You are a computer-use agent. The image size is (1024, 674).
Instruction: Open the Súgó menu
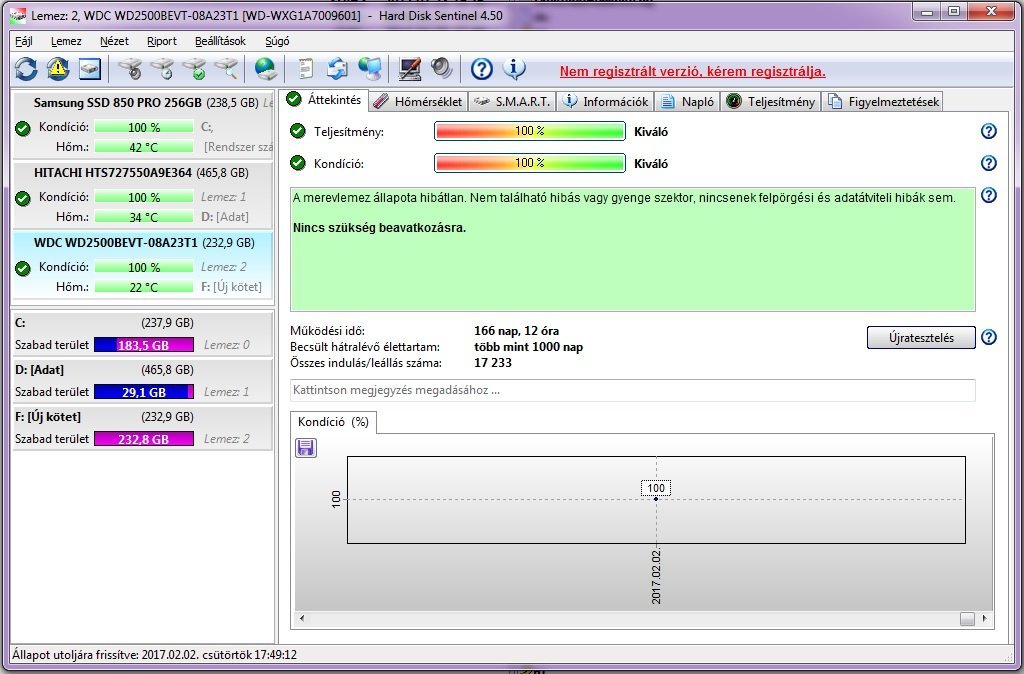click(277, 41)
